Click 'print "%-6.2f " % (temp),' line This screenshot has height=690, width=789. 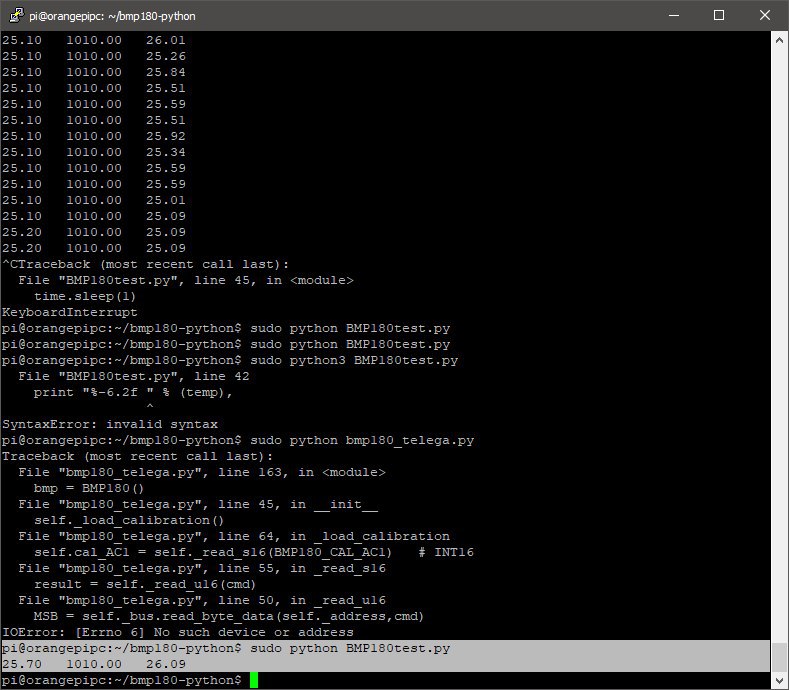(x=133, y=392)
